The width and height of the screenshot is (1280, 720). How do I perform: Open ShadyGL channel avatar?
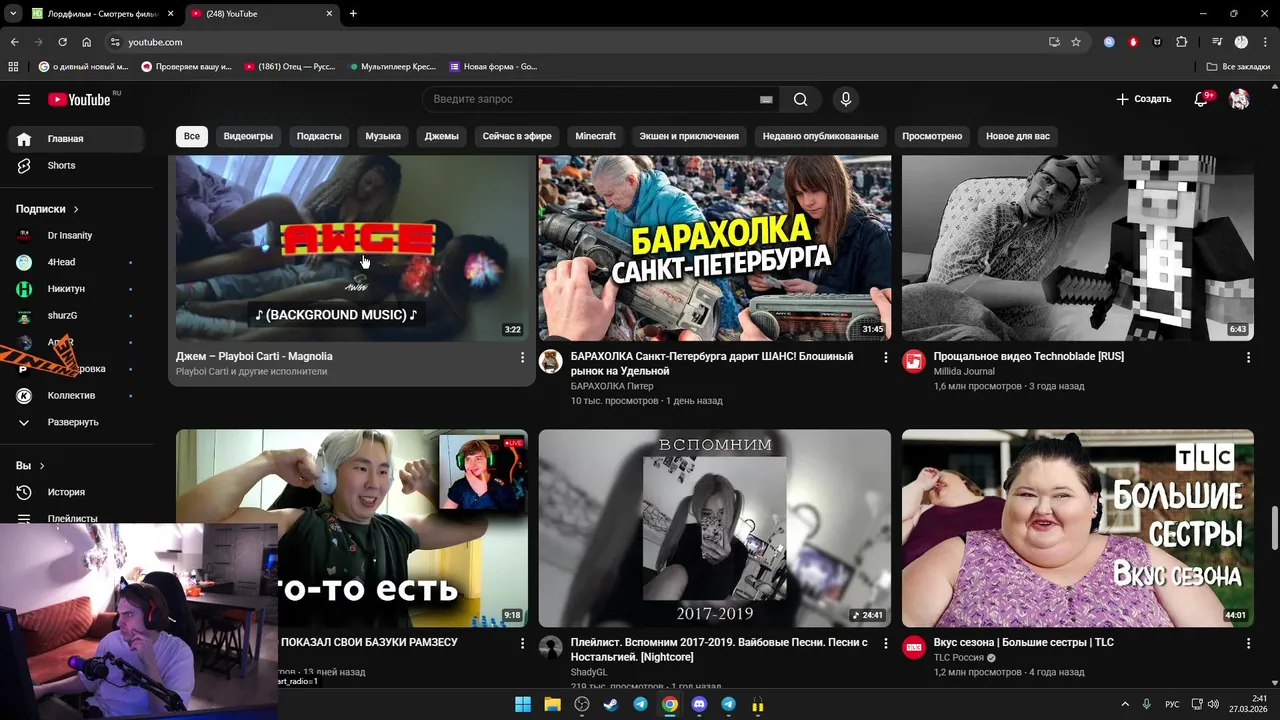coord(551,647)
